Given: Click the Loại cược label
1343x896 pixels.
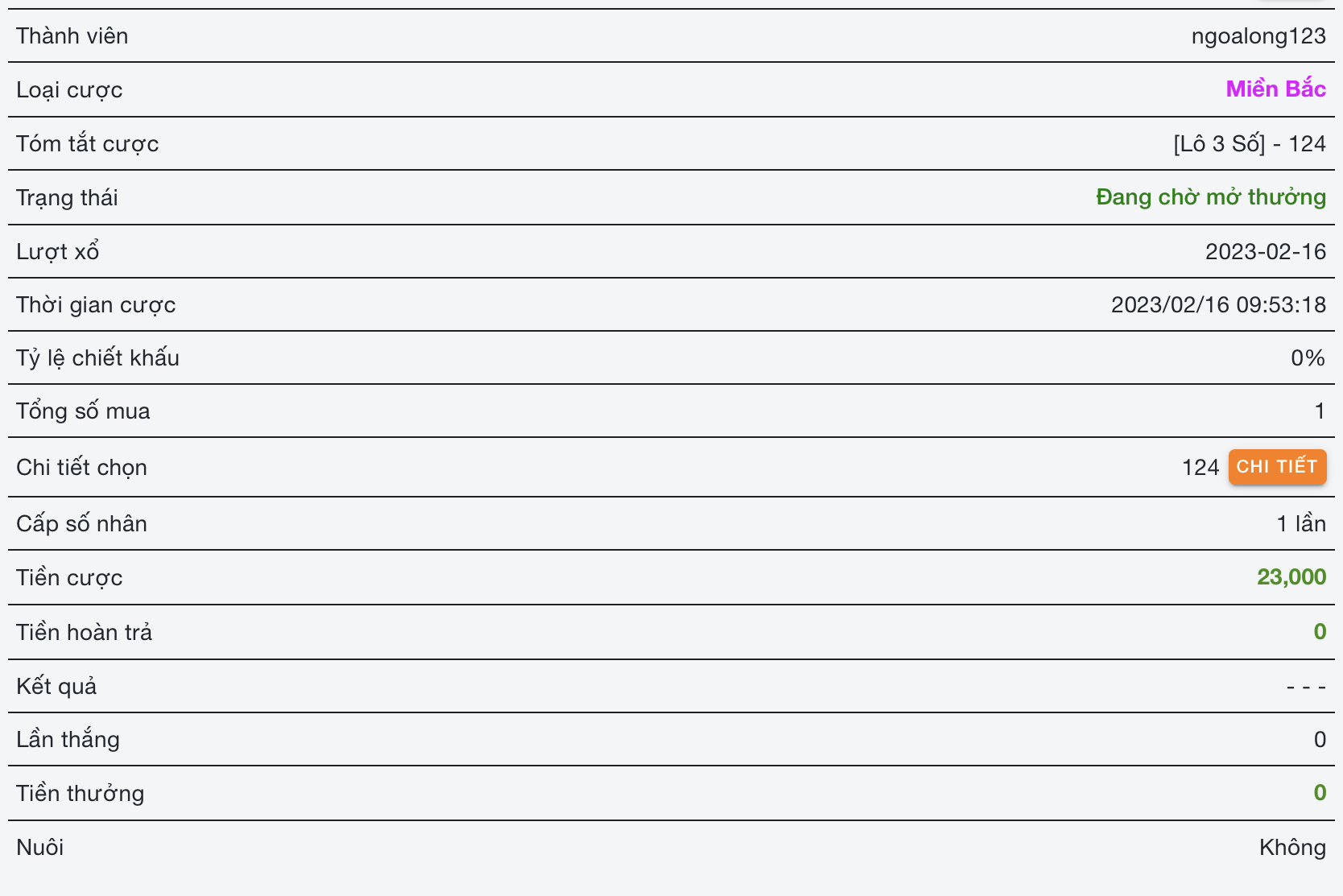Looking at the screenshot, I should (x=69, y=90).
